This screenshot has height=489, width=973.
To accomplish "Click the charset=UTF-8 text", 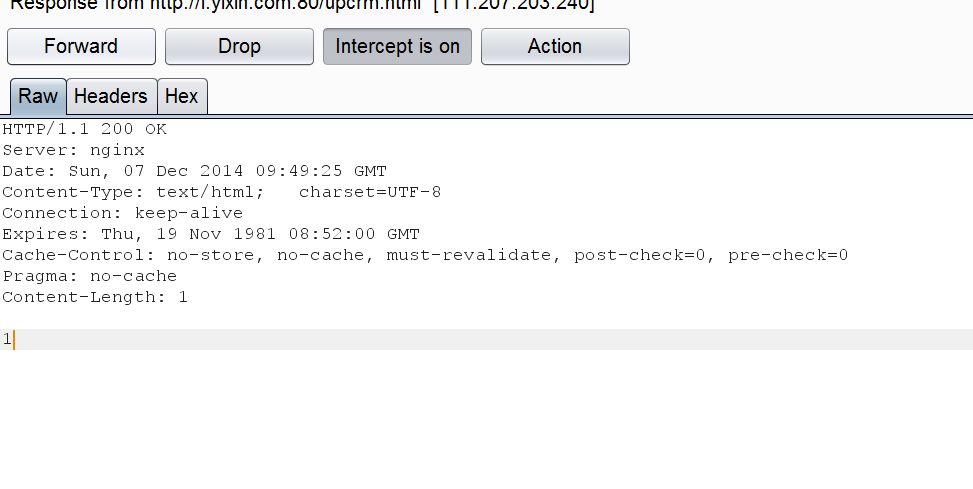I will (x=370, y=192).
